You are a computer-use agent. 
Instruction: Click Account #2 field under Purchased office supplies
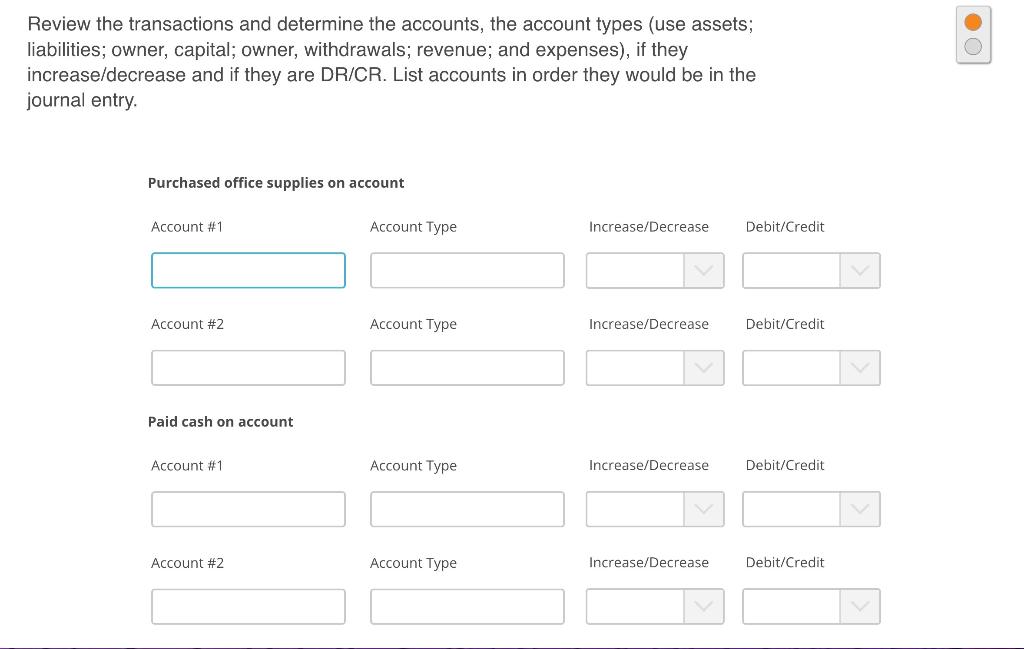click(248, 368)
